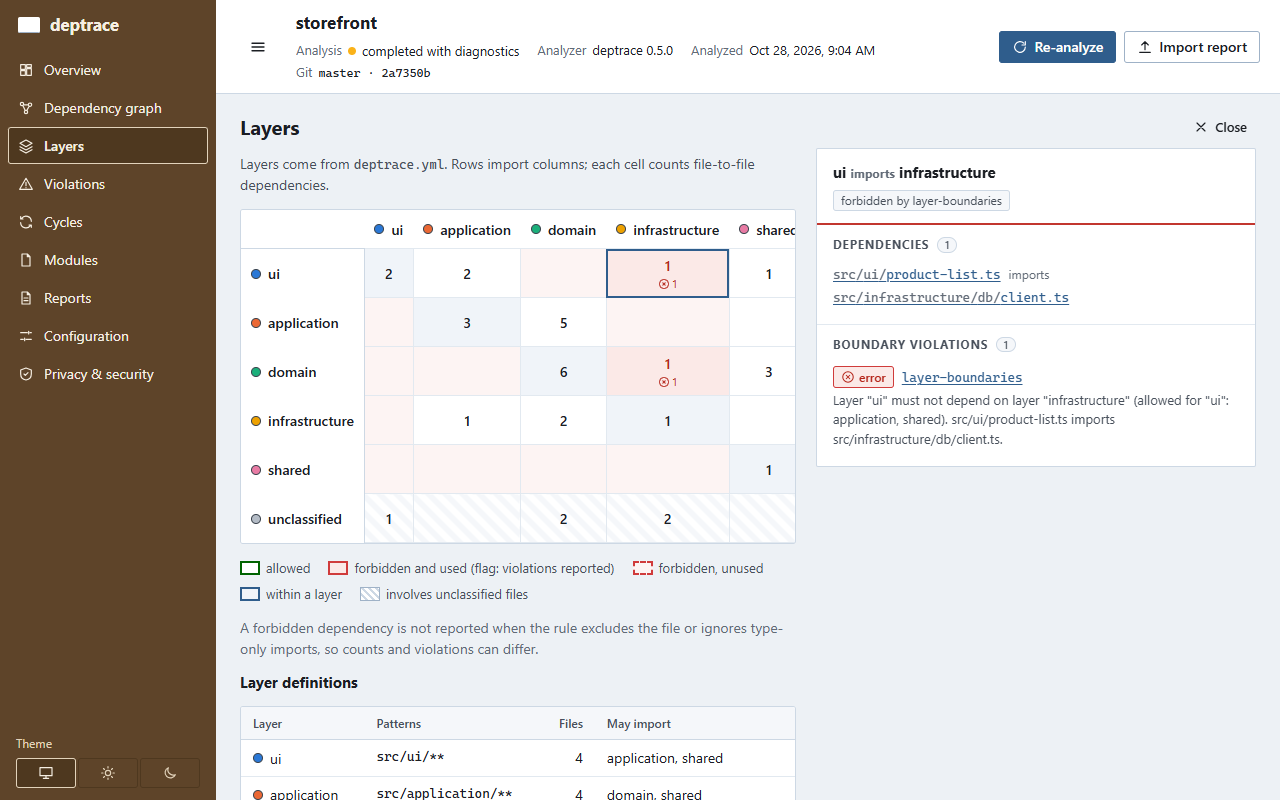Viewport: 1280px width, 800px height.
Task: Open the Reports page
Action: coord(108,298)
